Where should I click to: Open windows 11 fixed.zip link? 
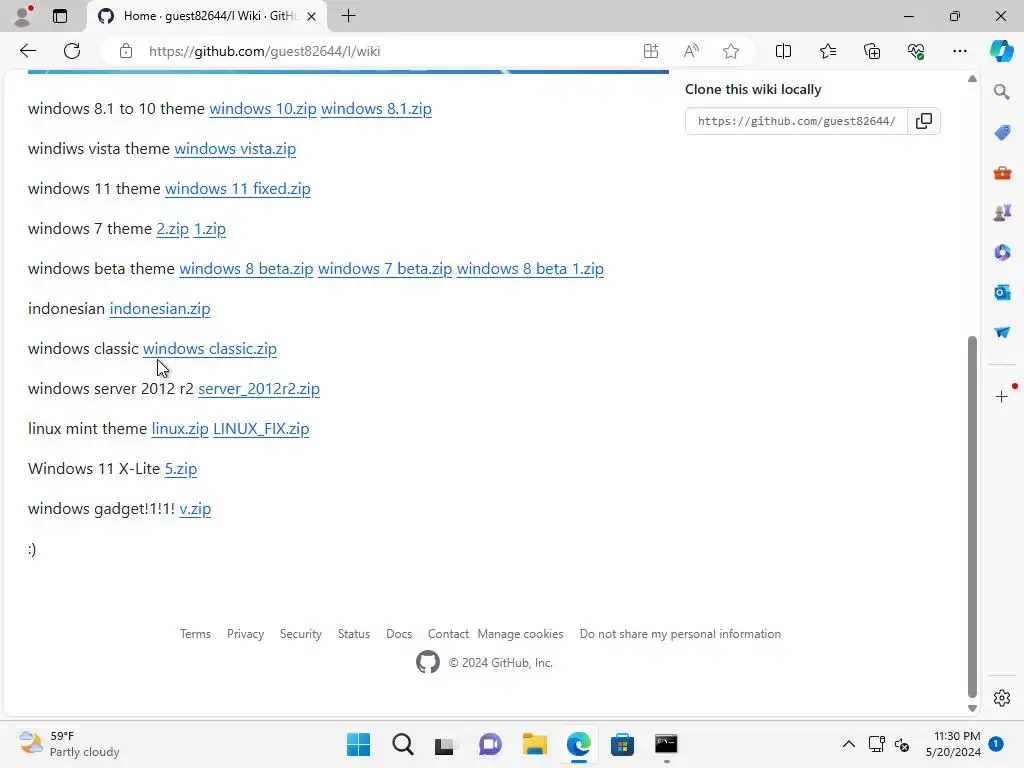pos(238,188)
